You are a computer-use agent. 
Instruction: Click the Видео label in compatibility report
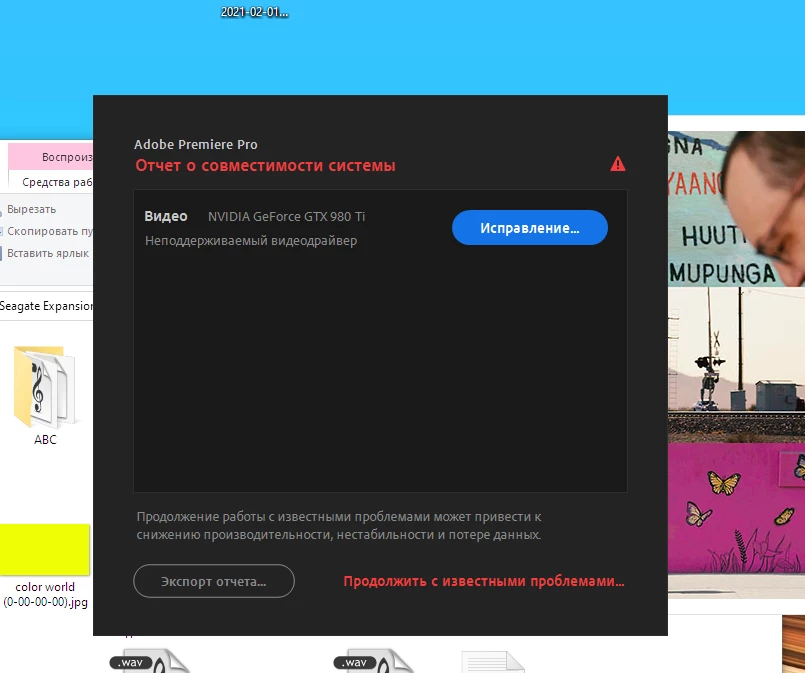point(166,216)
